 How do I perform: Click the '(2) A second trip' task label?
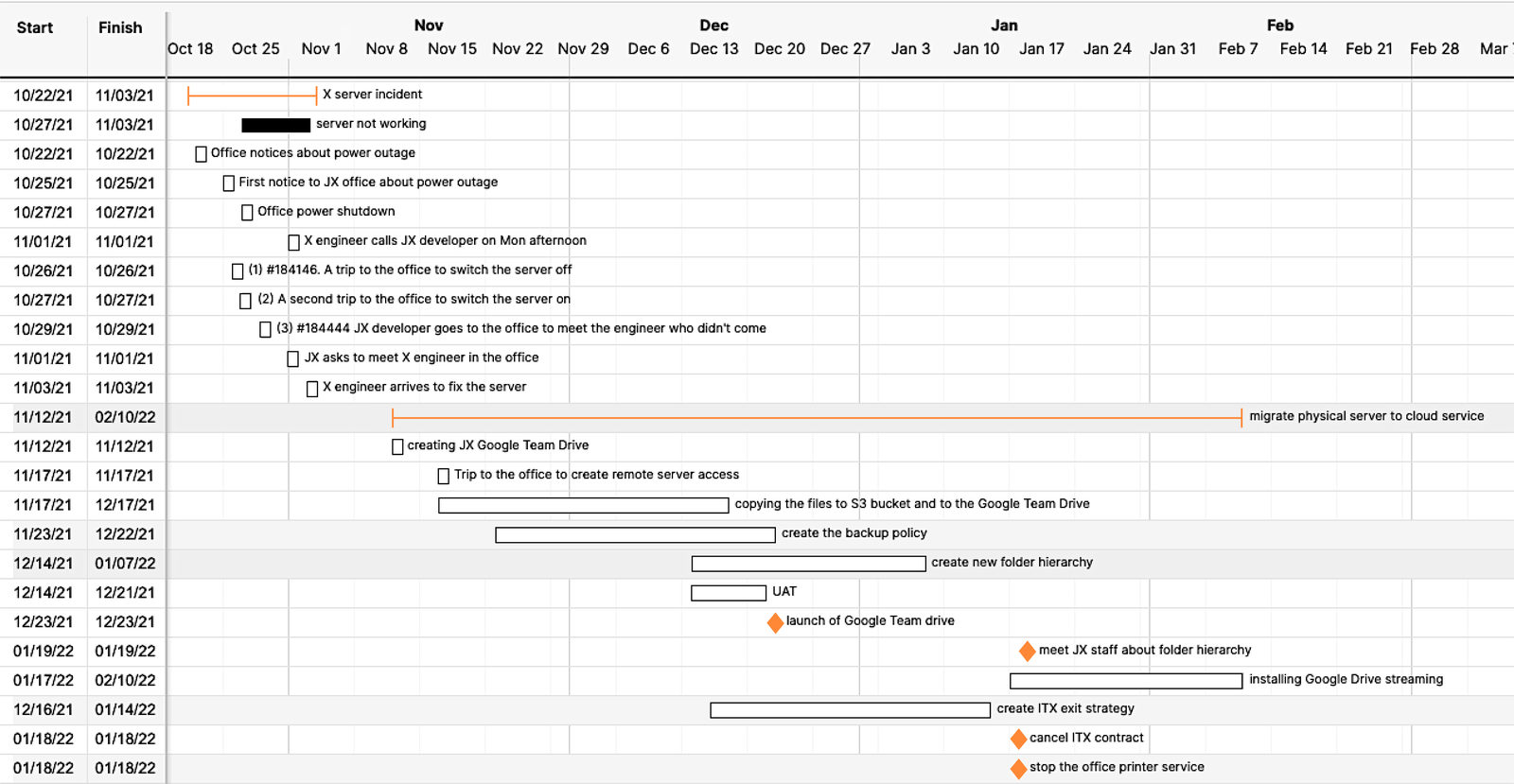(x=414, y=300)
